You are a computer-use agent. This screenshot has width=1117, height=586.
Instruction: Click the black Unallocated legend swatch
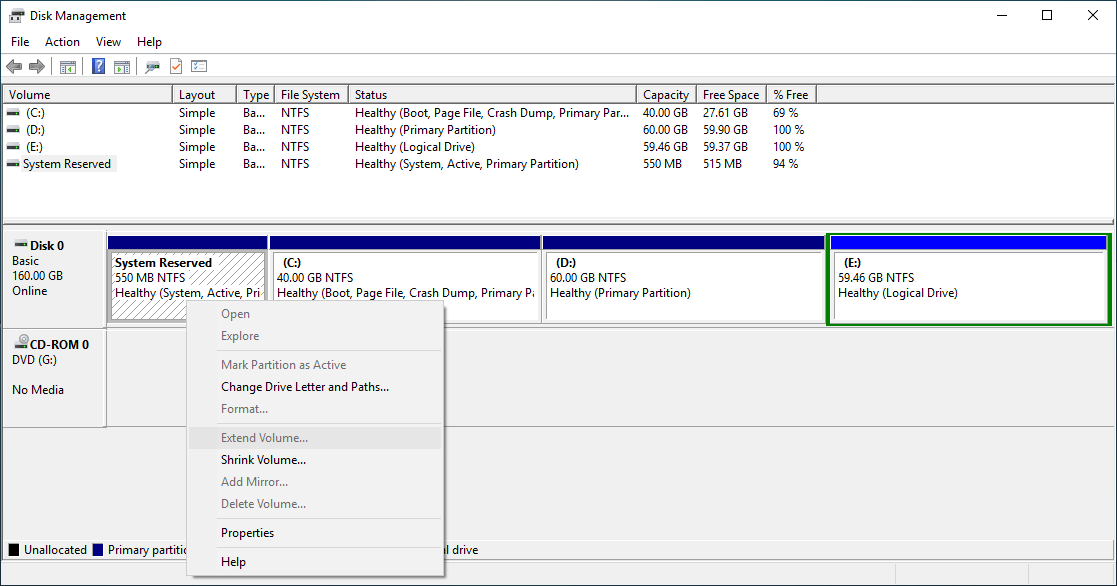(14, 550)
